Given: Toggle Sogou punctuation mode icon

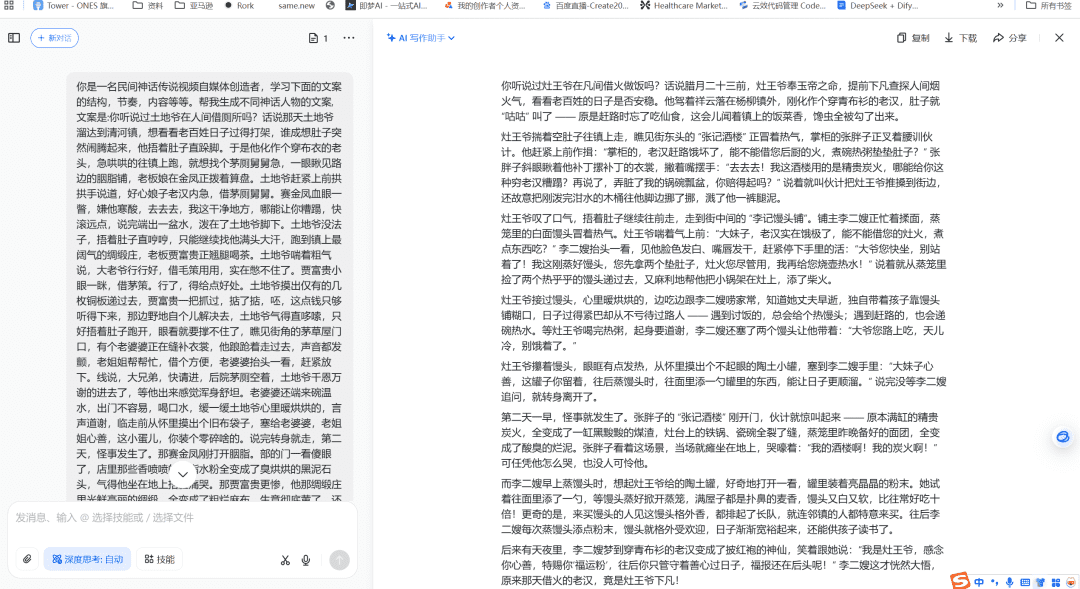Looking at the screenshot, I should 995,582.
